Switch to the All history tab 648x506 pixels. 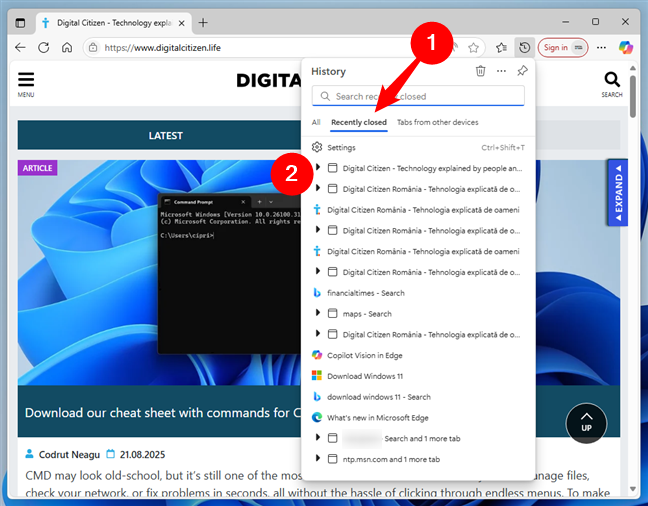pyautogui.click(x=316, y=122)
